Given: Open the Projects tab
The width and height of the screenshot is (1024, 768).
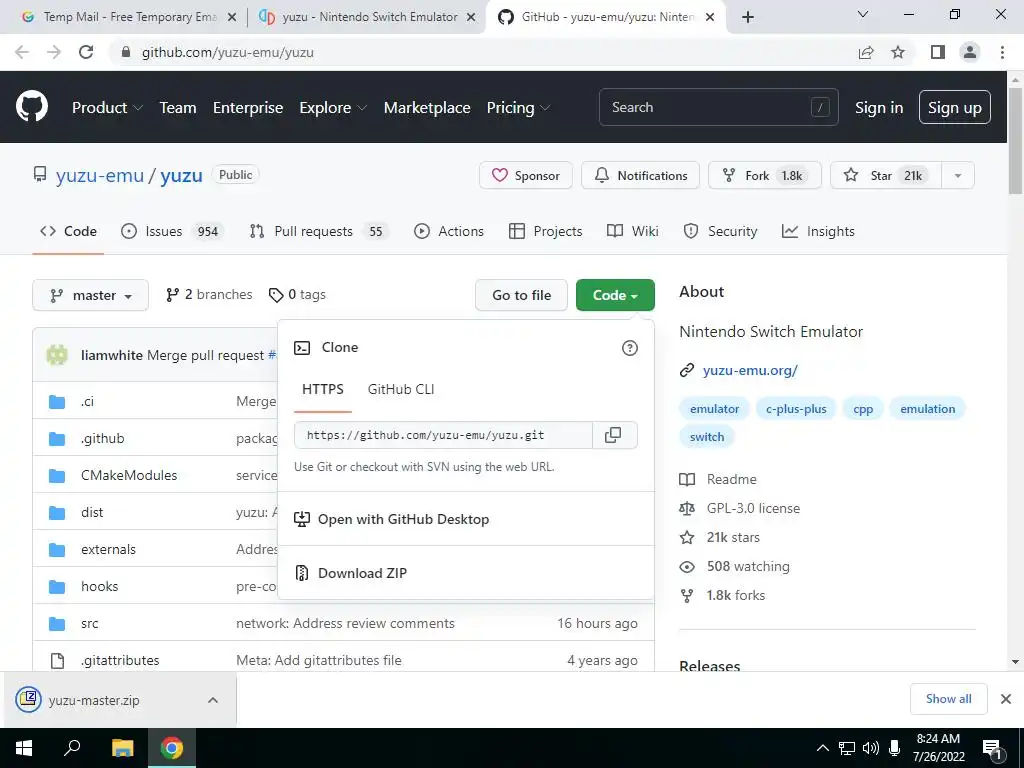Looking at the screenshot, I should 545,231.
